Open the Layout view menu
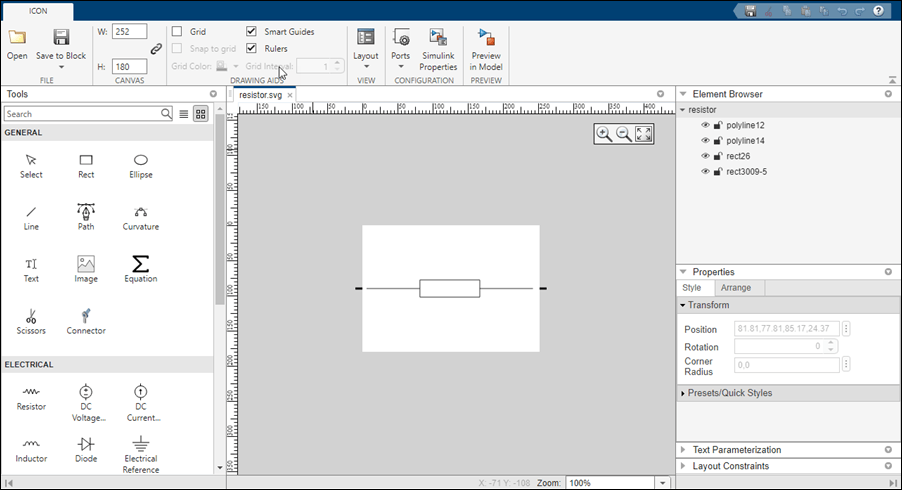The image size is (902, 490). click(x=366, y=48)
